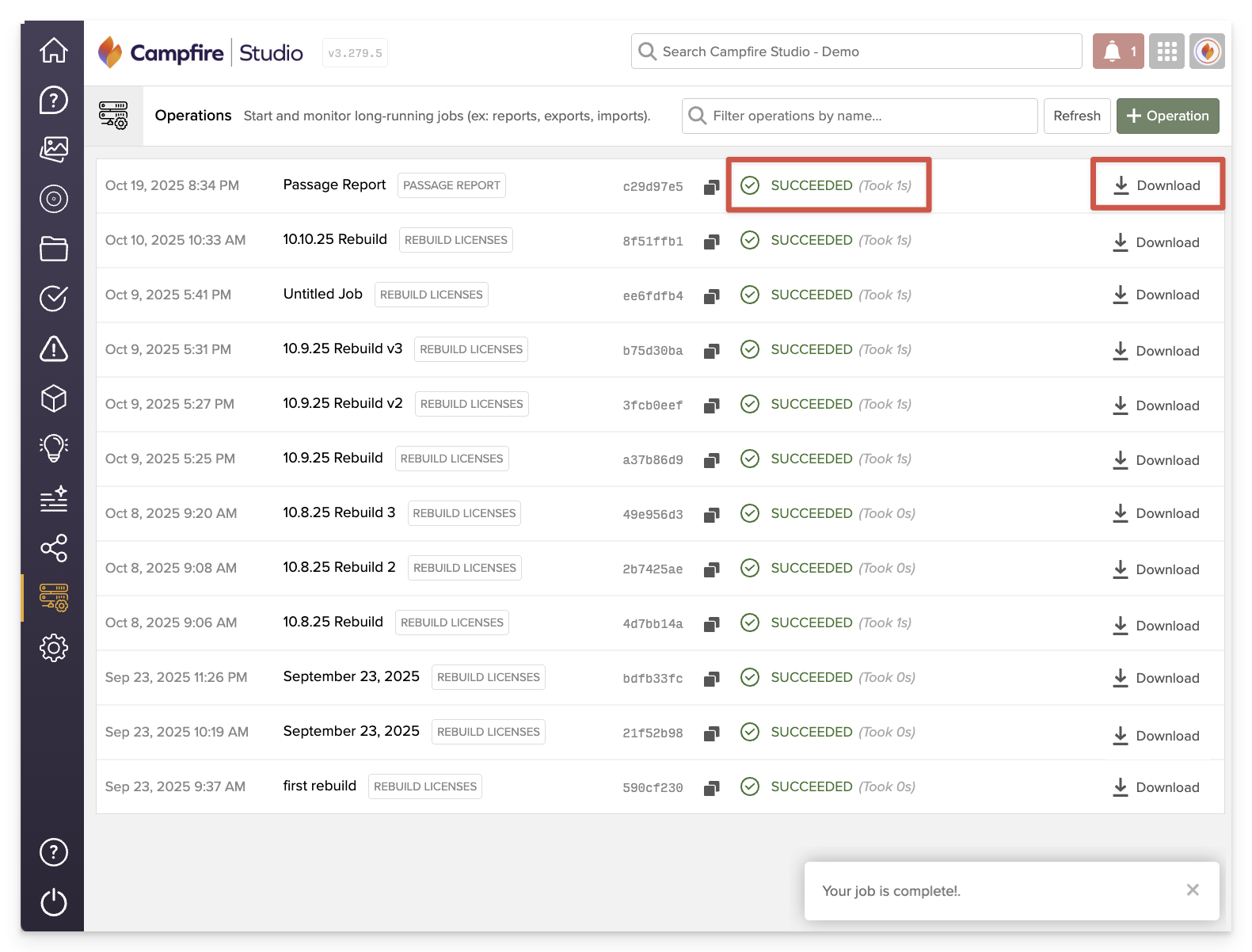This screenshot has height=952, width=1252.
Task: Select the warning triangle sidebar icon
Action: pyautogui.click(x=54, y=348)
